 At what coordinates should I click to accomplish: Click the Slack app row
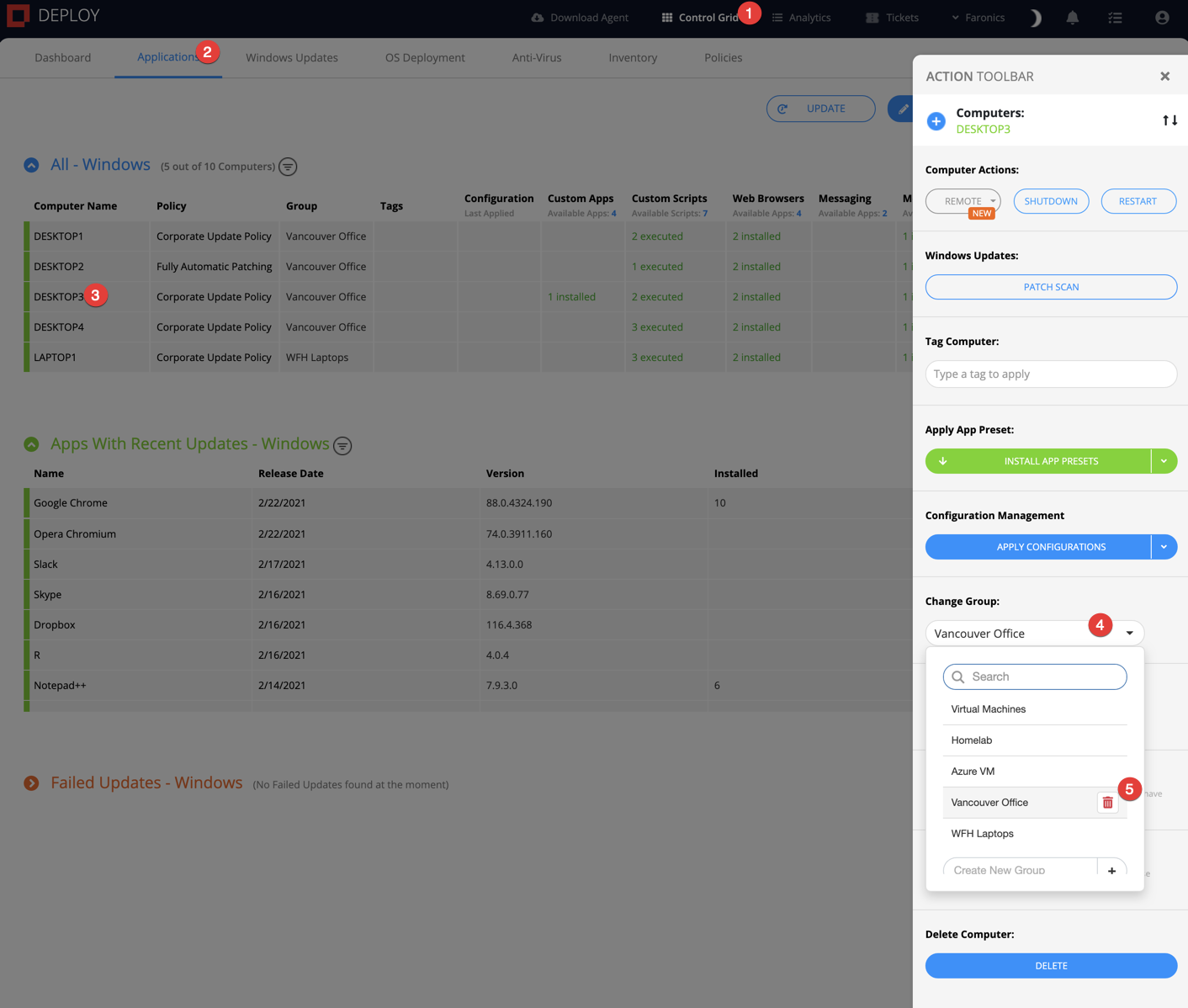[468, 565]
